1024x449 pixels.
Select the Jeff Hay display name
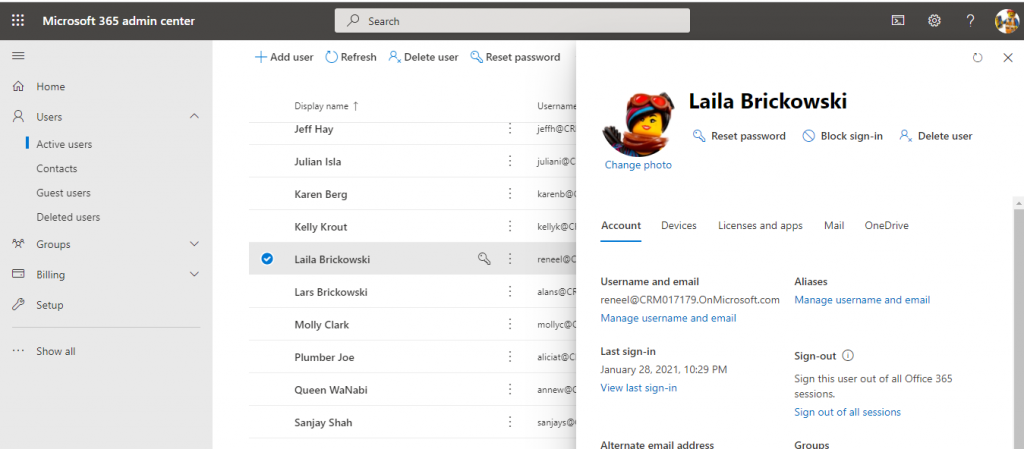pyautogui.click(x=313, y=129)
